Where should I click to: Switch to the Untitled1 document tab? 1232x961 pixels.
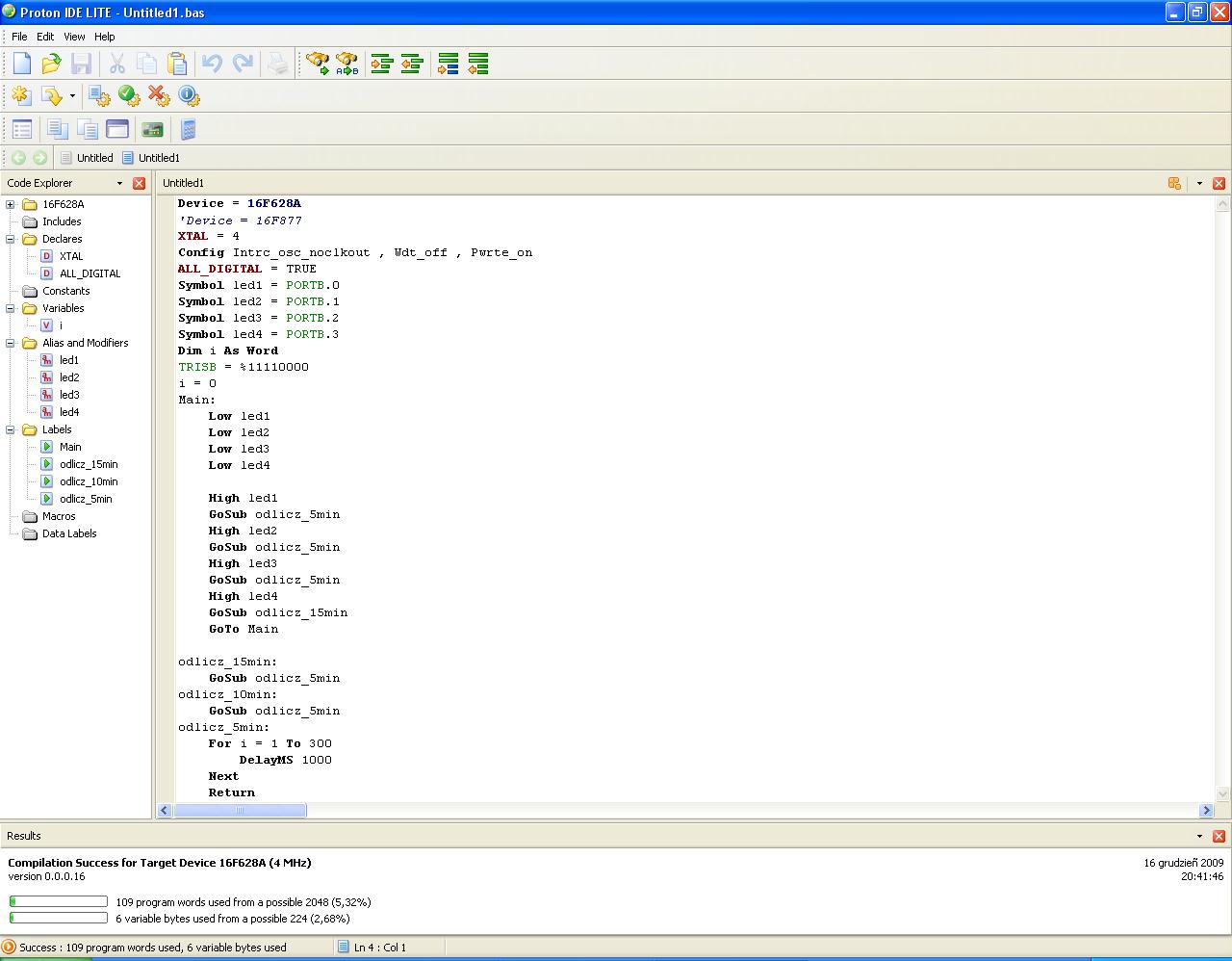click(x=151, y=158)
